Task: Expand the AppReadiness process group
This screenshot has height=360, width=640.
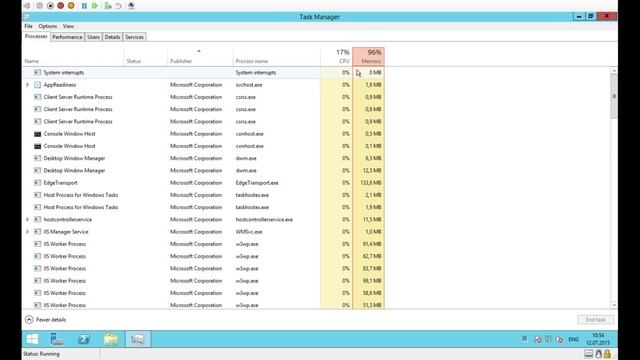Action: pyautogui.click(x=27, y=85)
